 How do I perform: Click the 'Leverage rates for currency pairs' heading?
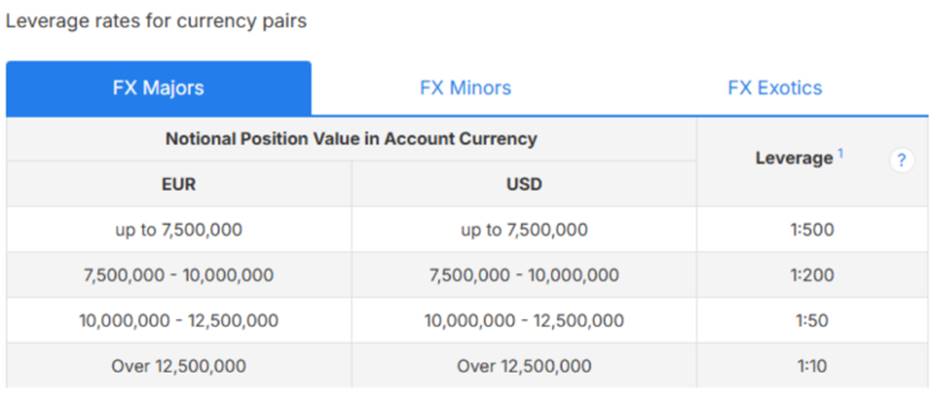156,21
